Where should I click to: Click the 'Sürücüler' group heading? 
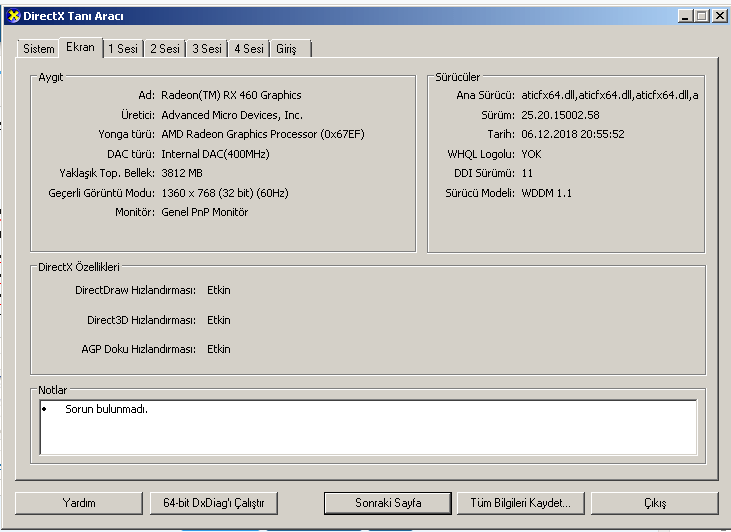click(x=457, y=77)
